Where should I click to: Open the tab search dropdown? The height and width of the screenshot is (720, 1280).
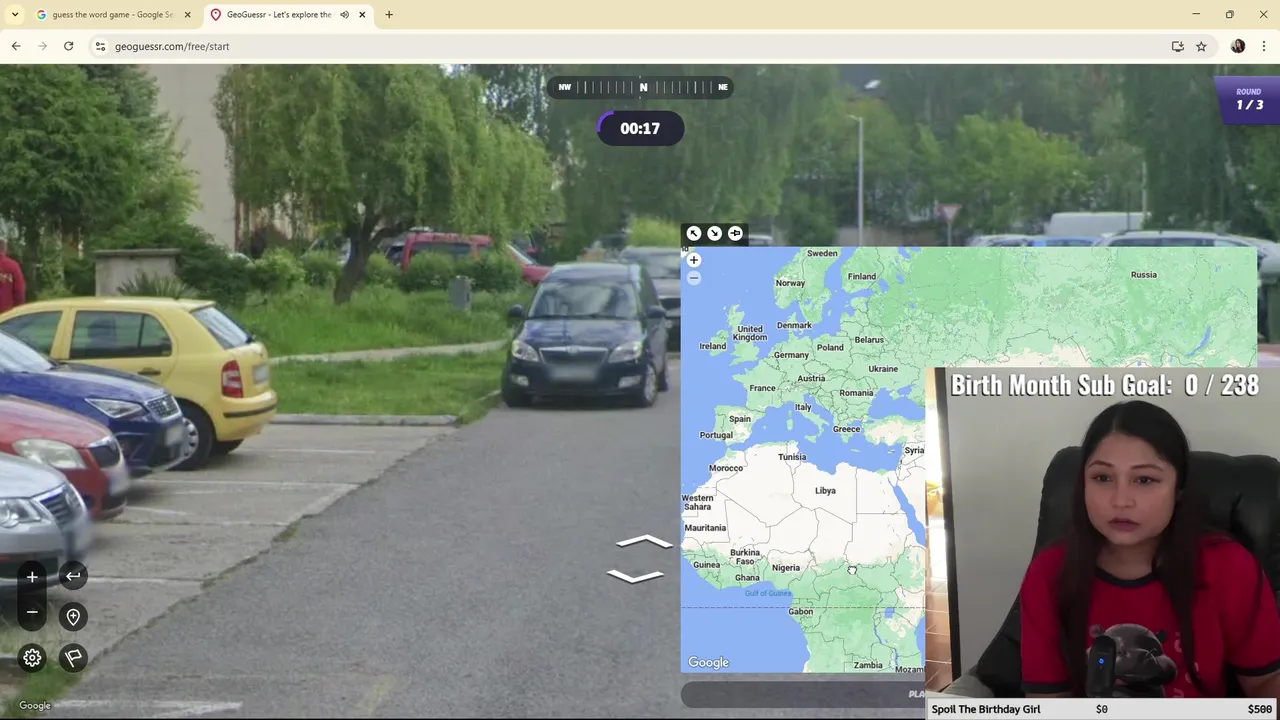point(14,15)
